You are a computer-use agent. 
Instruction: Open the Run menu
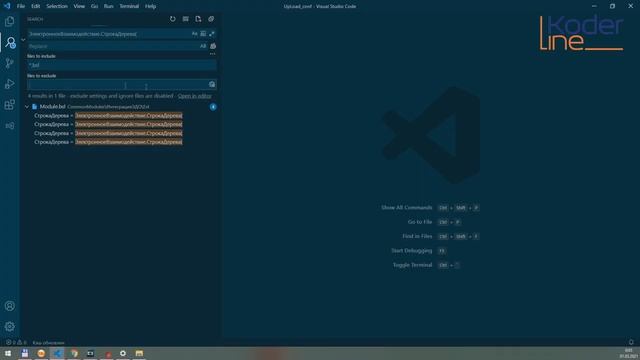(x=109, y=6)
